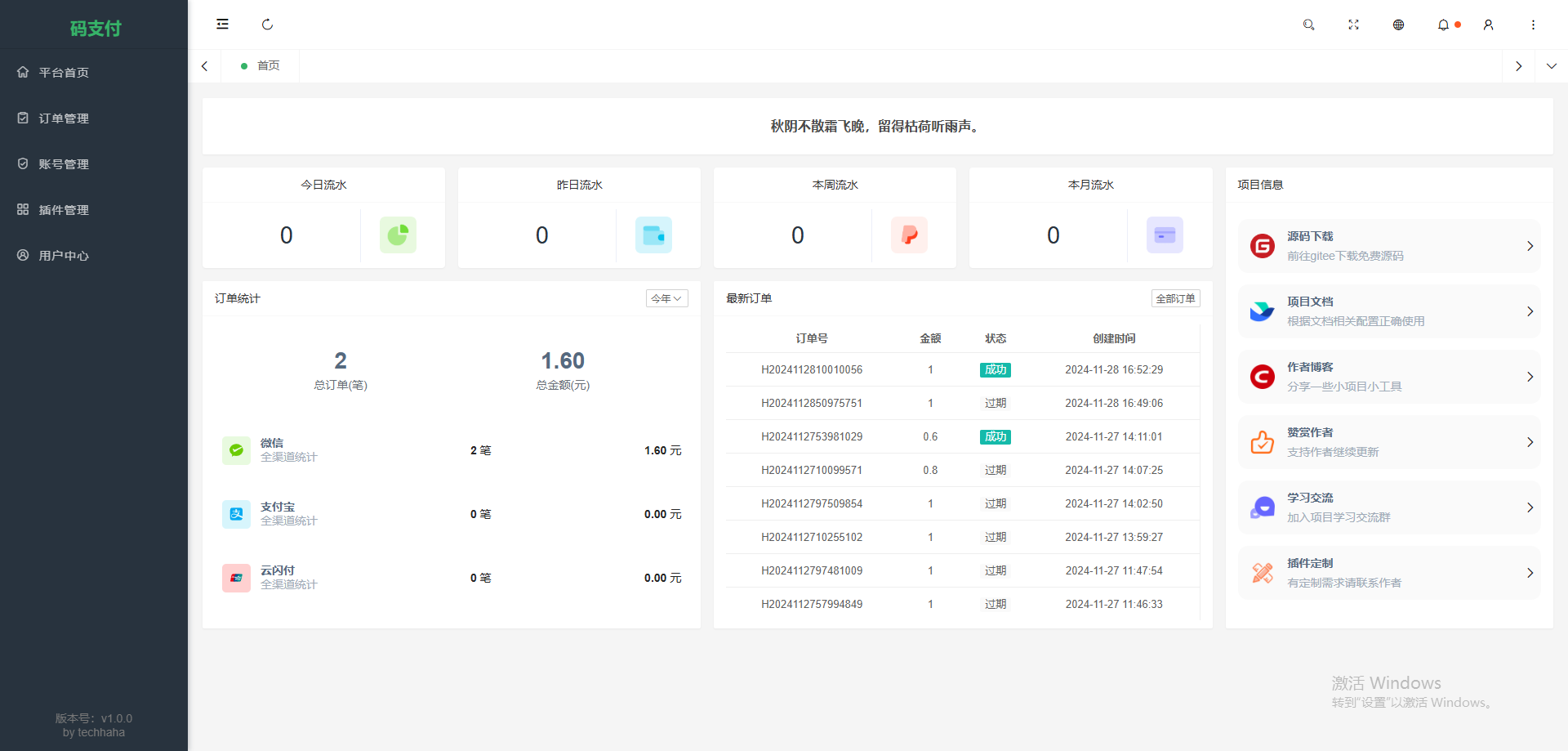Viewport: 1568px width, 751px height.
Task: View notifications via the bell icon
Action: [1444, 25]
